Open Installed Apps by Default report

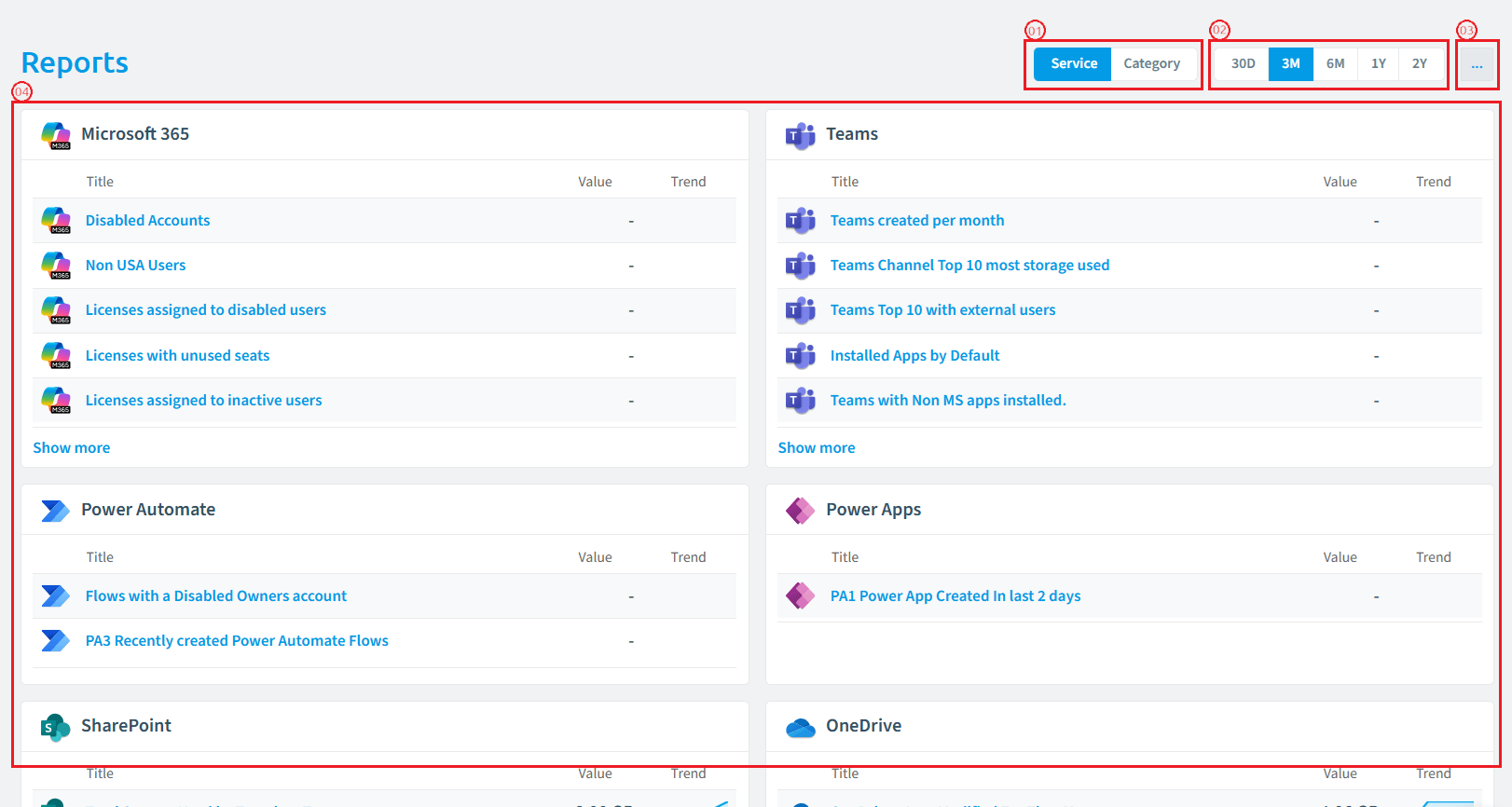[x=914, y=356]
